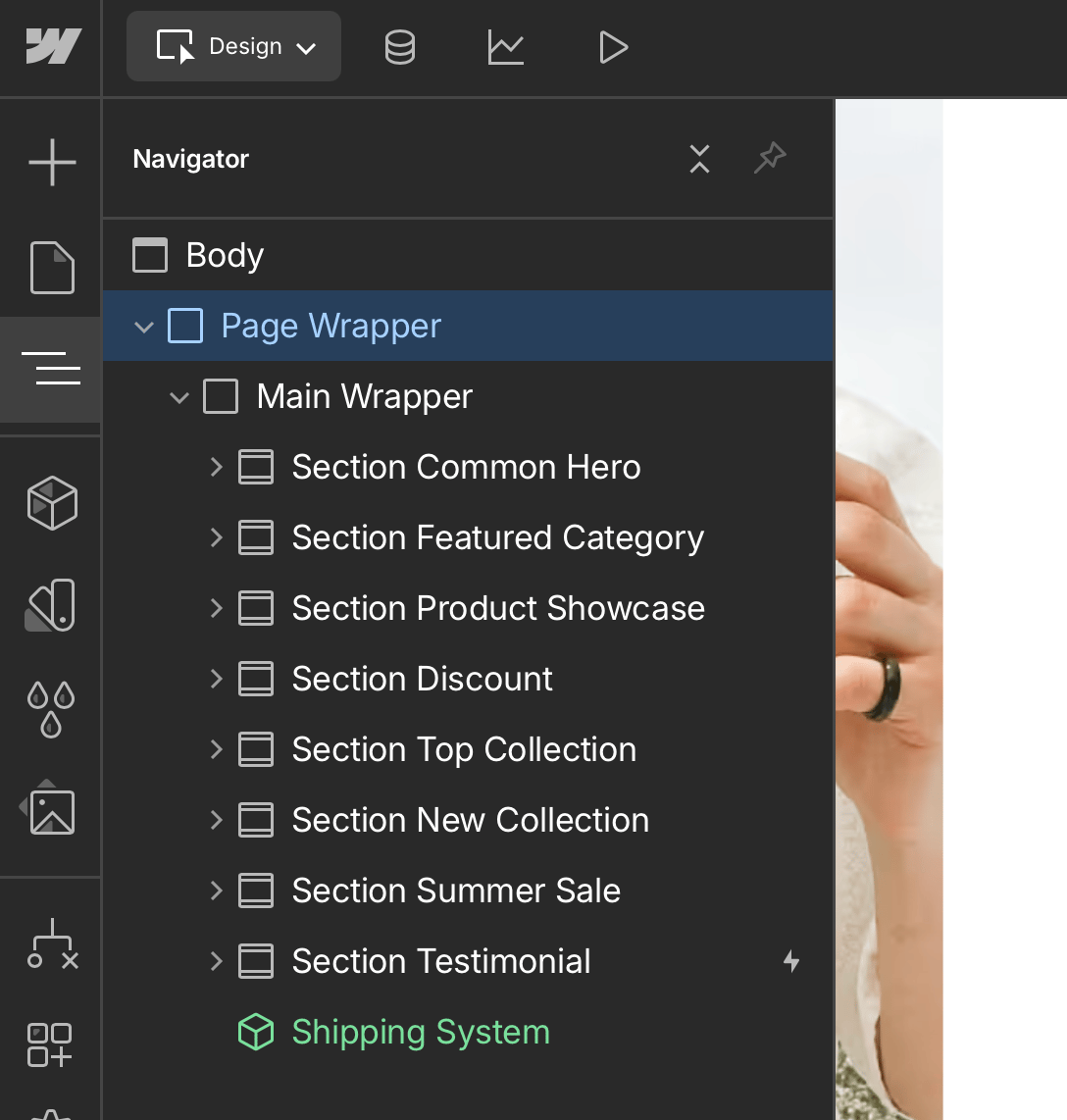Collapse all Navigator items

[700, 159]
